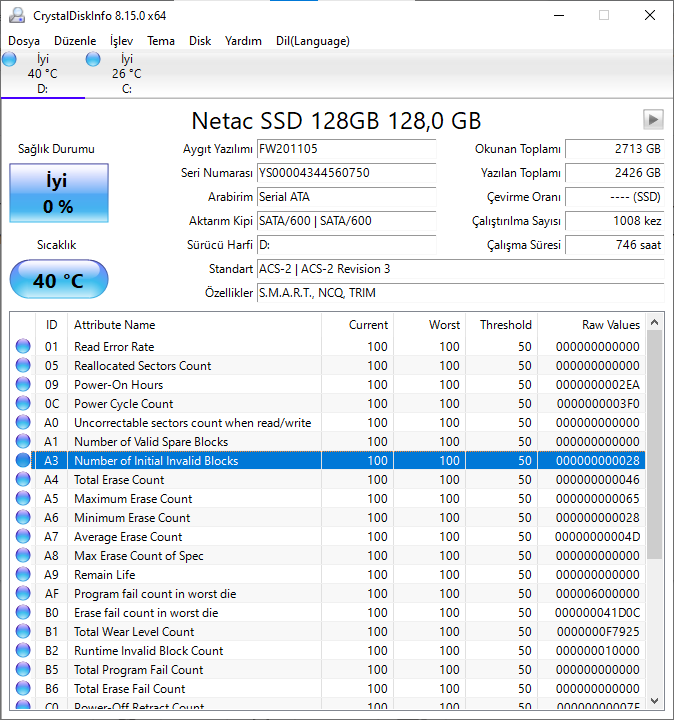
Task: Click the Yazılan Toplamı value 2426 GB
Action: pos(615,173)
